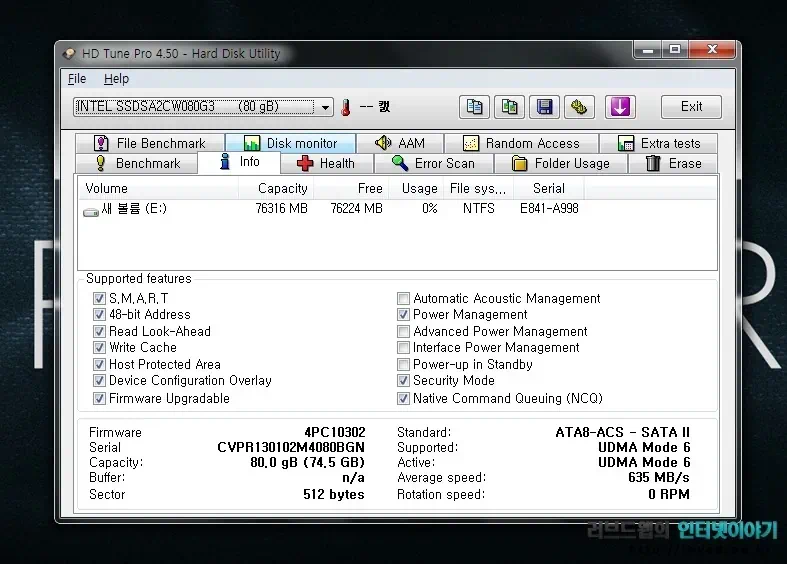Click the Benchmark light bulb icon

(101, 163)
